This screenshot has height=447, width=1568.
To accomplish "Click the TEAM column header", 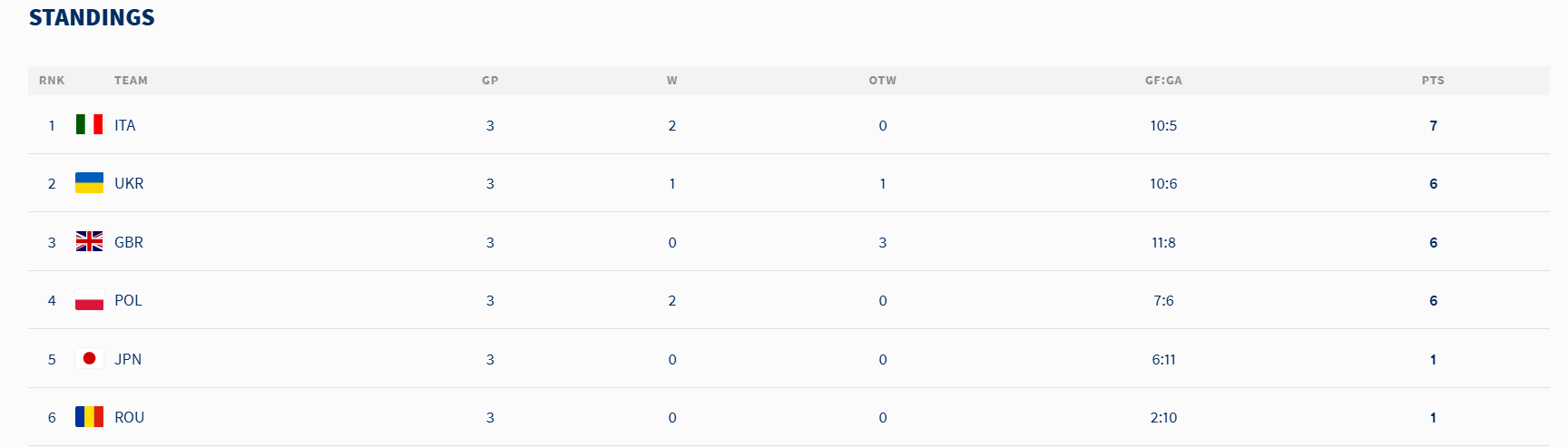I will tap(131, 81).
